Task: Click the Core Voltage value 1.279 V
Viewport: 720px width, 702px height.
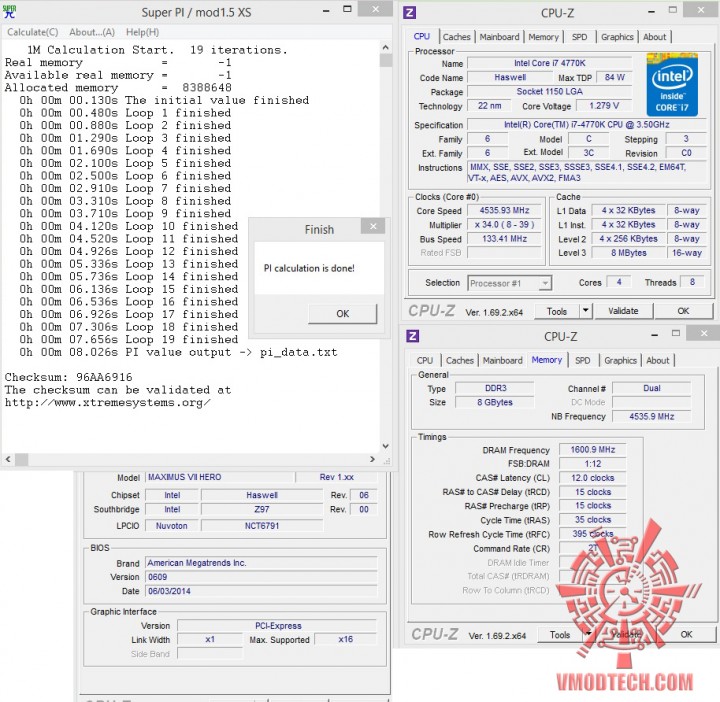Action: (x=604, y=106)
